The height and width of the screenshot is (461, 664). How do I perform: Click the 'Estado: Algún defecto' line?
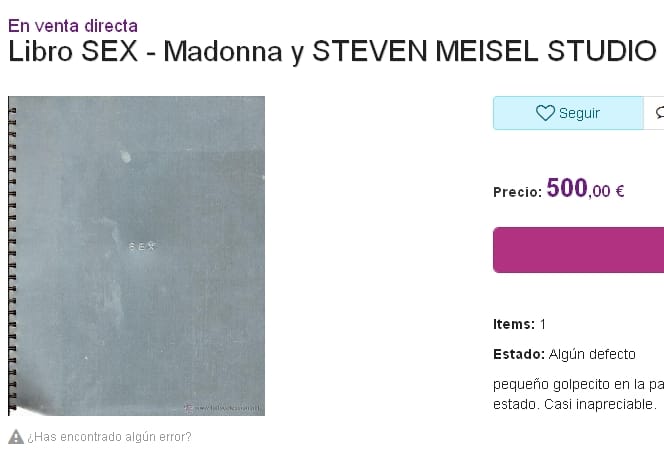click(564, 354)
